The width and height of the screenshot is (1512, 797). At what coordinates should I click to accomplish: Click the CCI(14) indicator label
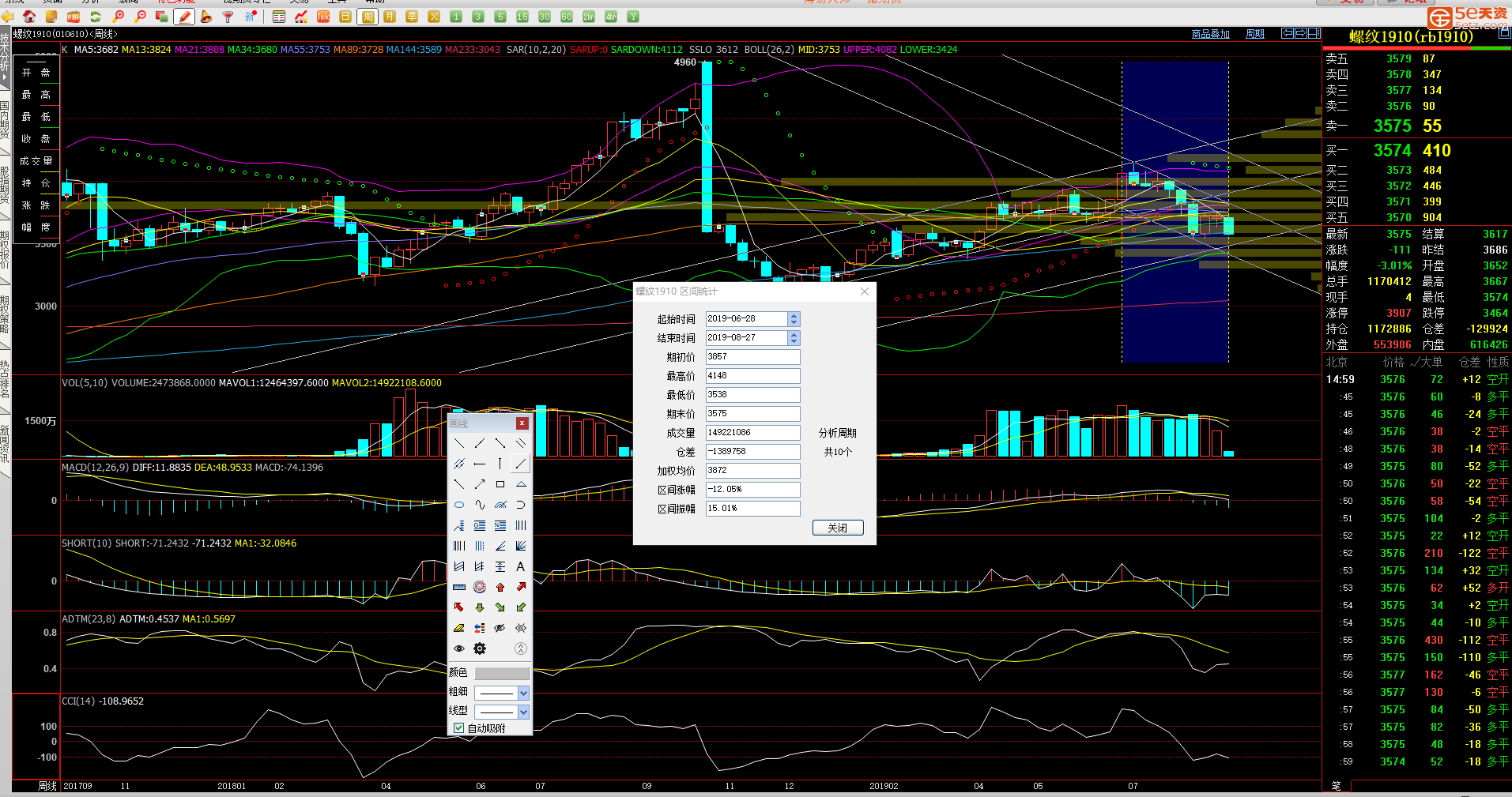tap(79, 701)
